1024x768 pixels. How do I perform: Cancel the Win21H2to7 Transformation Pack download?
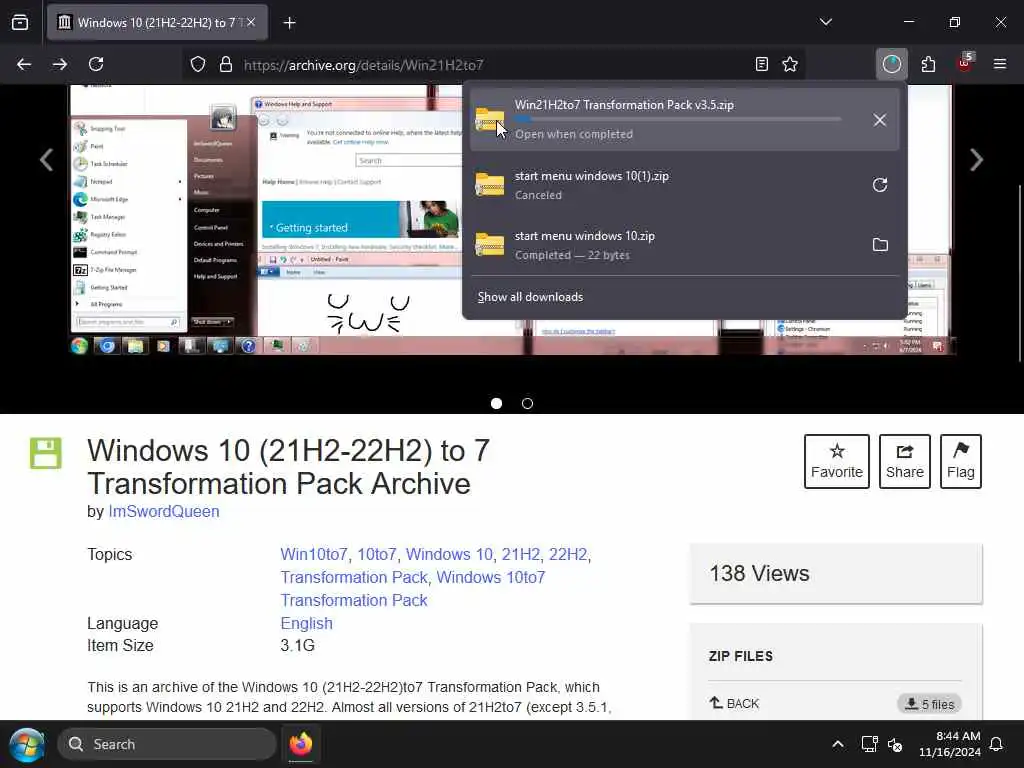click(880, 120)
